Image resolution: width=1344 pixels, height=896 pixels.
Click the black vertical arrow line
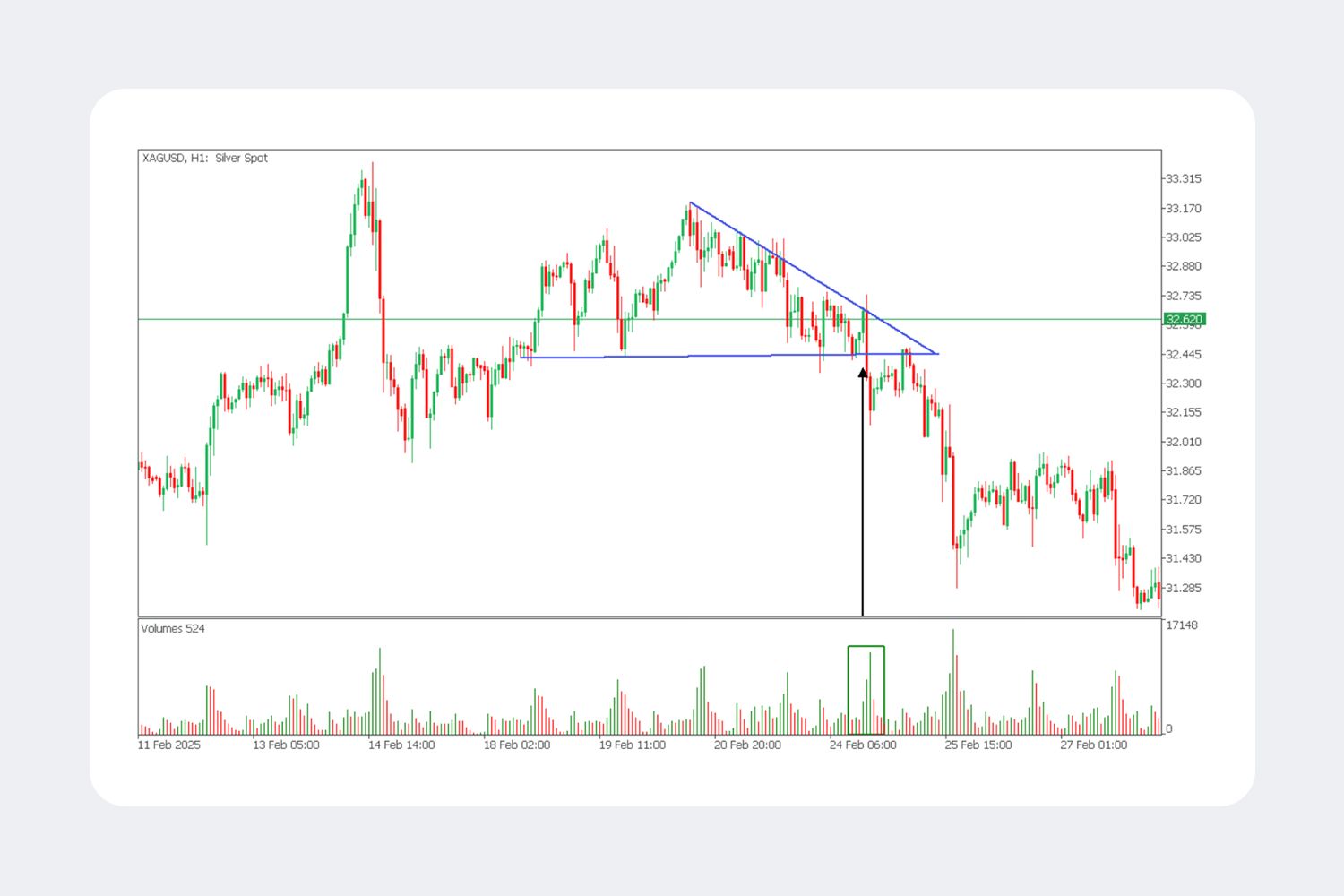tap(863, 493)
